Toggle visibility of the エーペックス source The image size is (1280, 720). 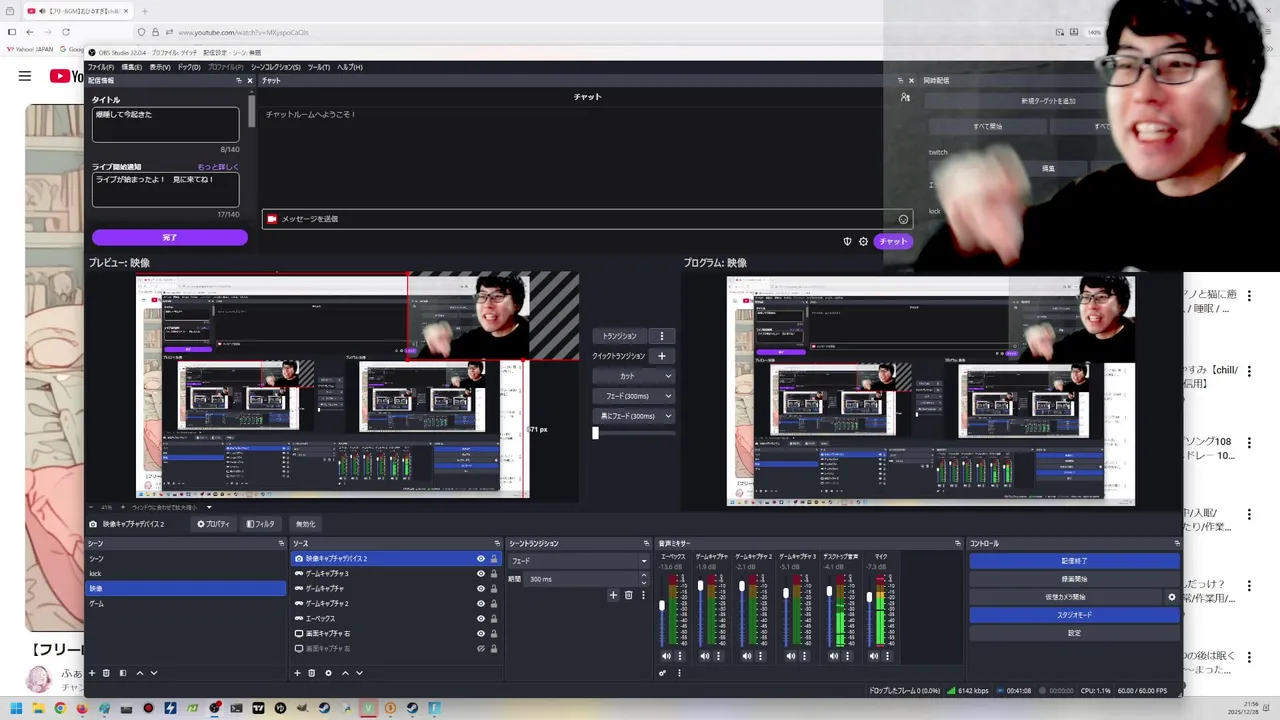click(x=480, y=619)
